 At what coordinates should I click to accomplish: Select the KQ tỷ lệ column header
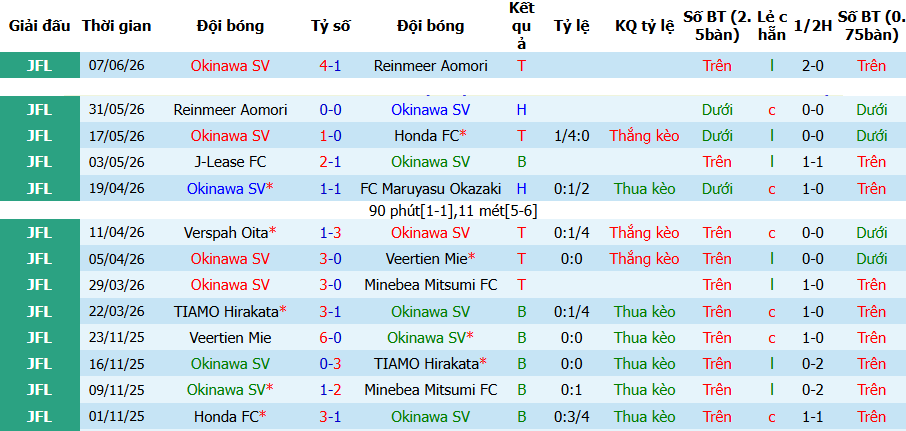[x=644, y=26]
